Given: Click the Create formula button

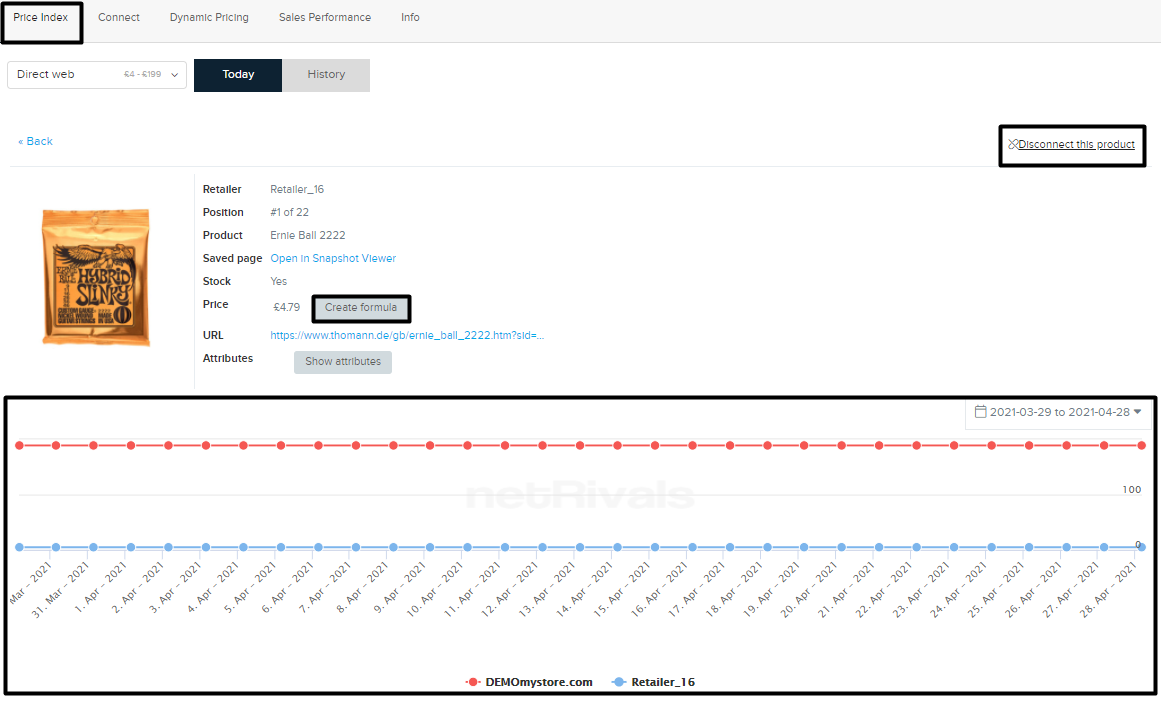Looking at the screenshot, I should pos(361,308).
